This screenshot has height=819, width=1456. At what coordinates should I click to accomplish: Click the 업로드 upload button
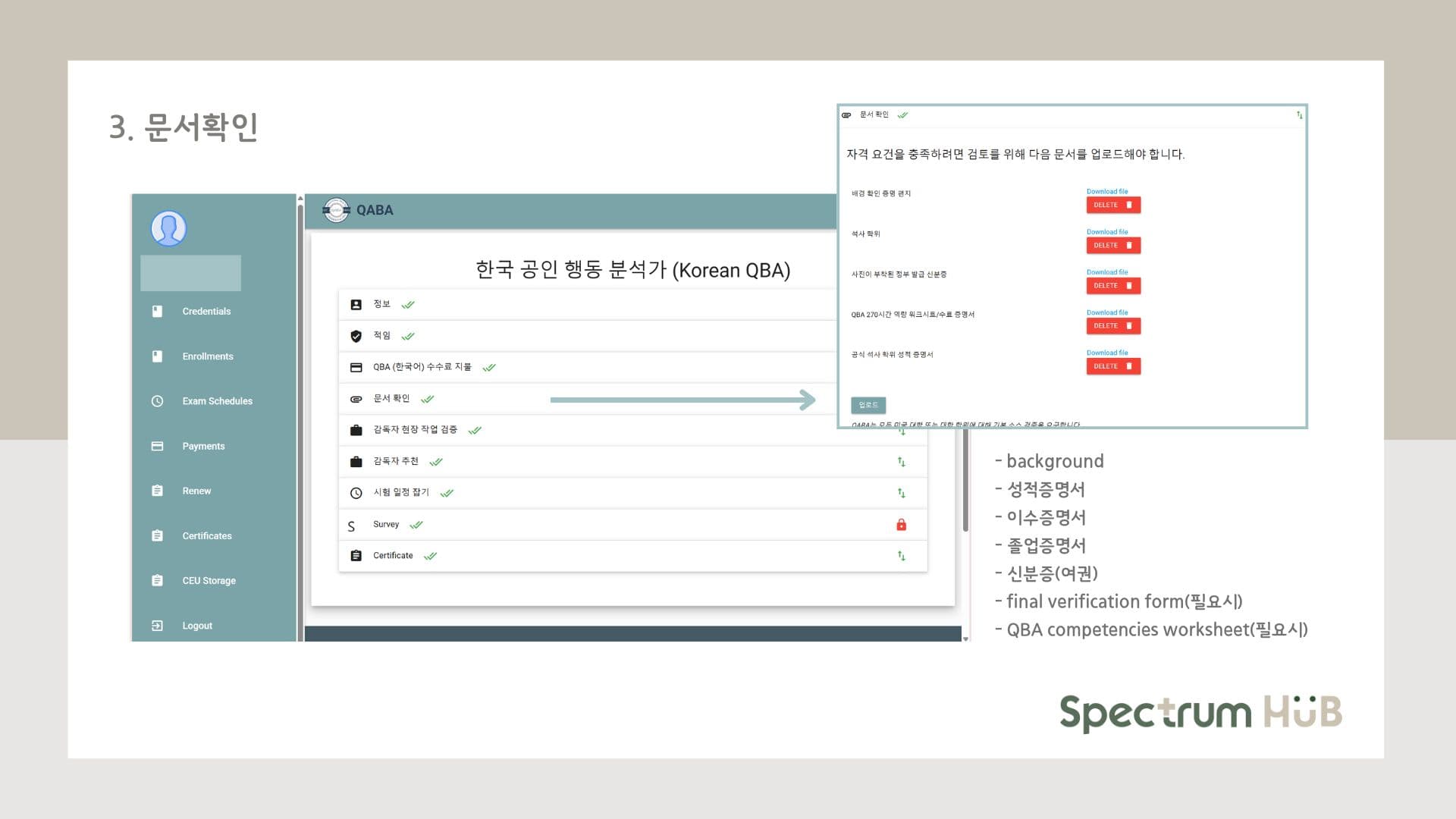click(868, 405)
